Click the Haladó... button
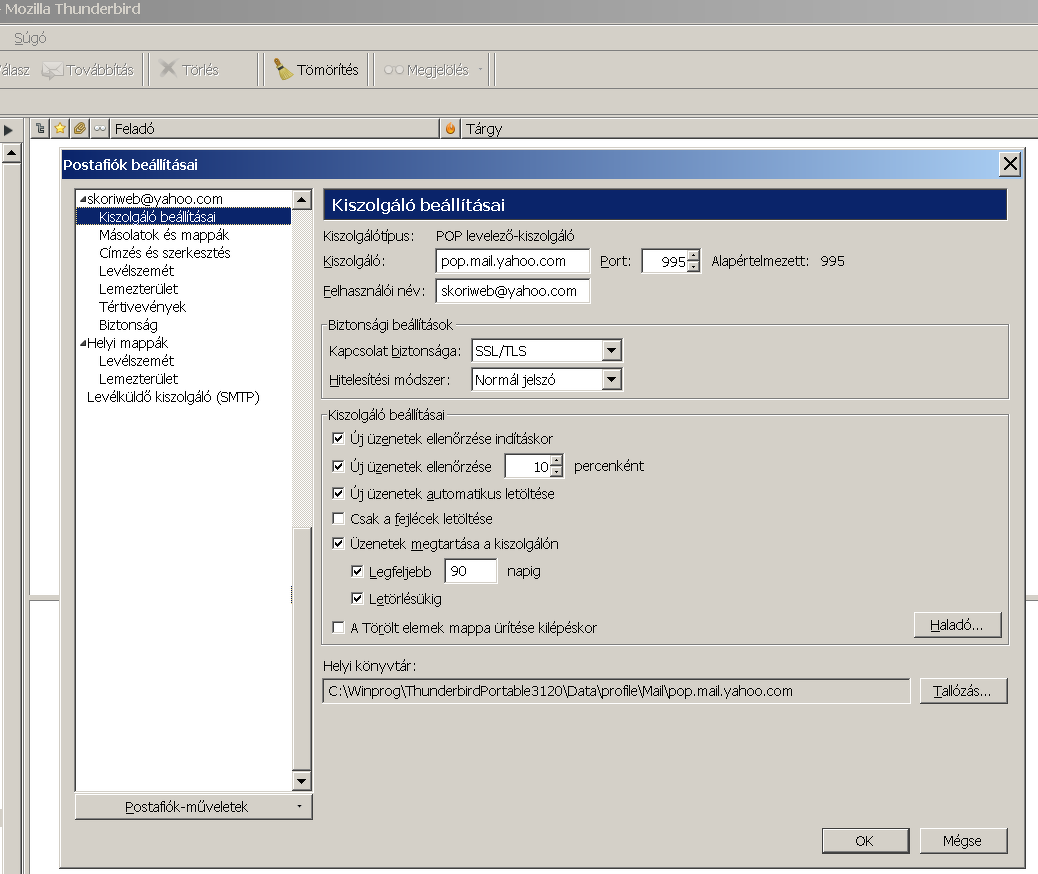The image size is (1038, 874). coord(957,625)
